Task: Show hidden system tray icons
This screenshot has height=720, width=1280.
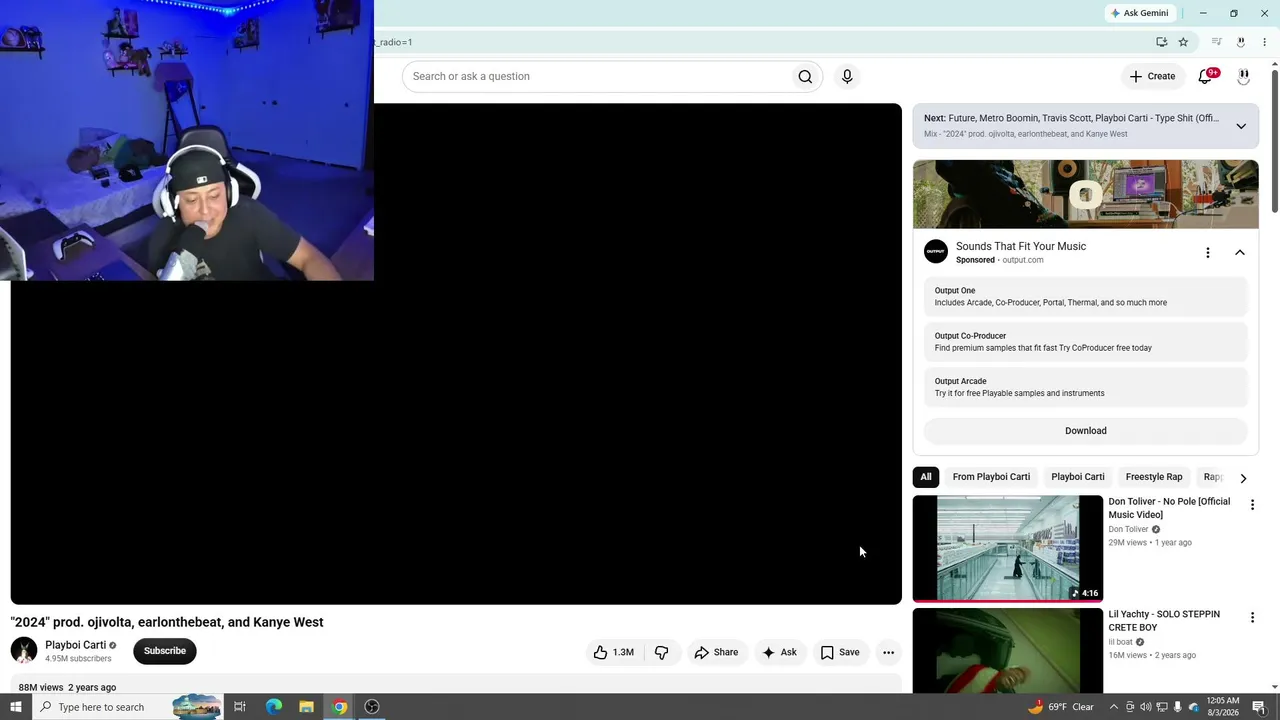Action: 1113,707
